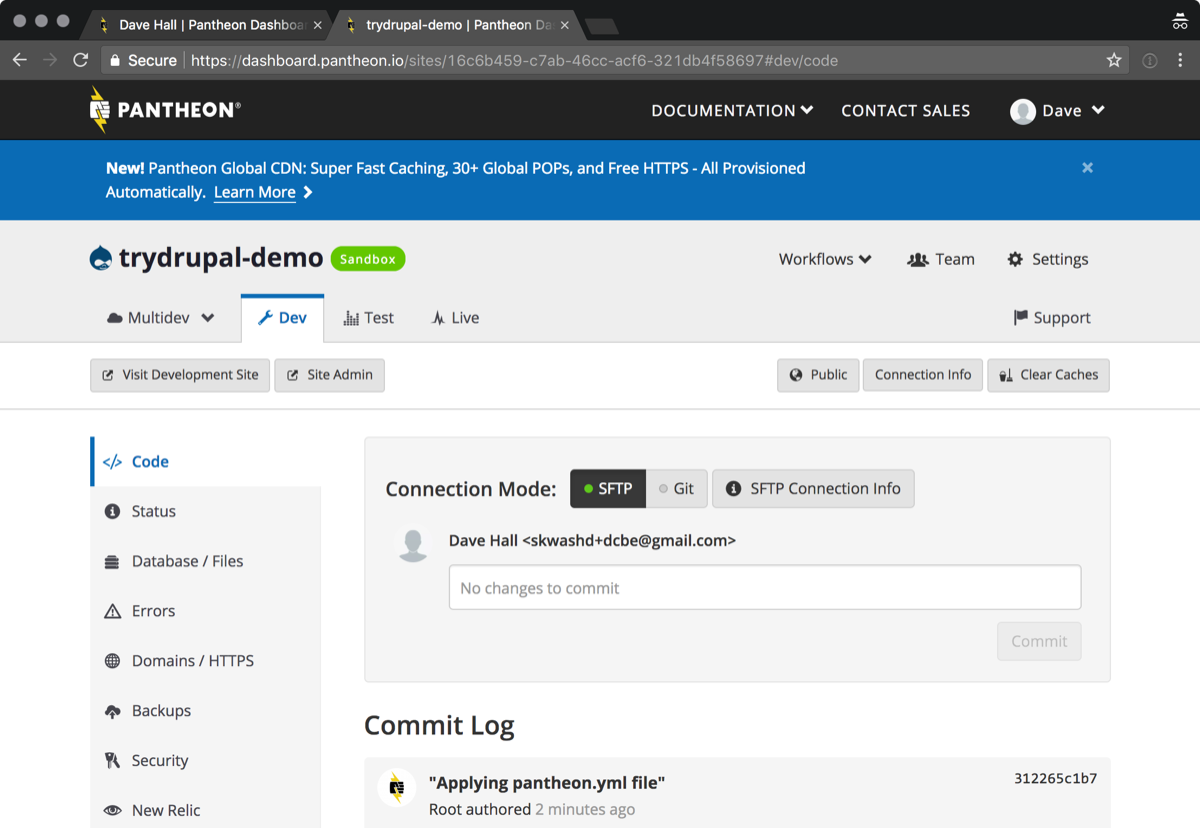
Task: Click the Contact Sales link
Action: pos(906,111)
